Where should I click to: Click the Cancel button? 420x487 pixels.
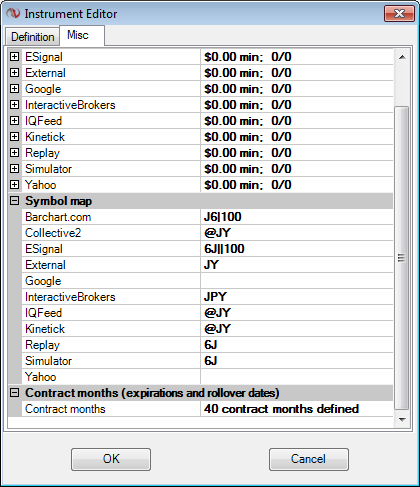point(309,459)
